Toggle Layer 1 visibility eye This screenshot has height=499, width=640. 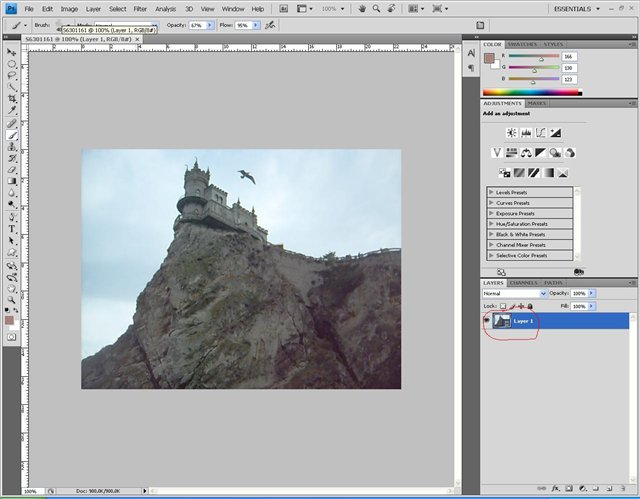pos(487,321)
